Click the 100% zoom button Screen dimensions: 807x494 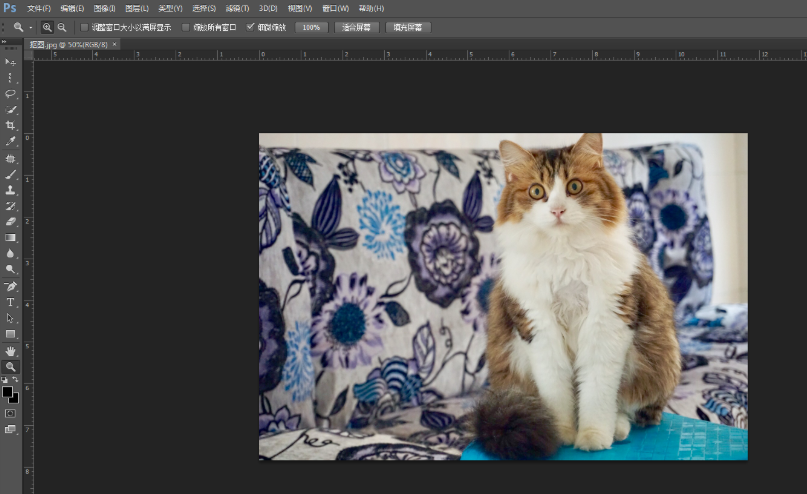311,27
